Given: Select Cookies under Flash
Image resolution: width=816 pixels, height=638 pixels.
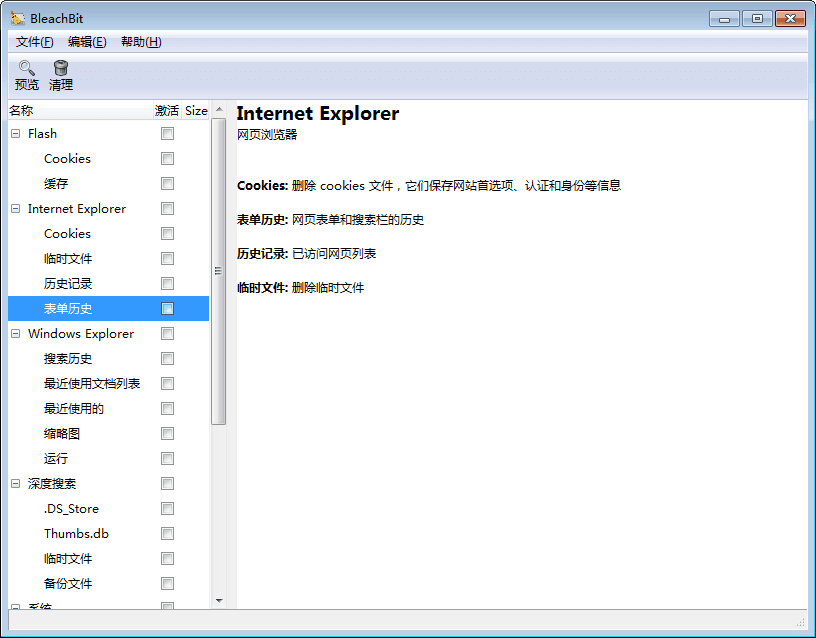Looking at the screenshot, I should 67,159.
